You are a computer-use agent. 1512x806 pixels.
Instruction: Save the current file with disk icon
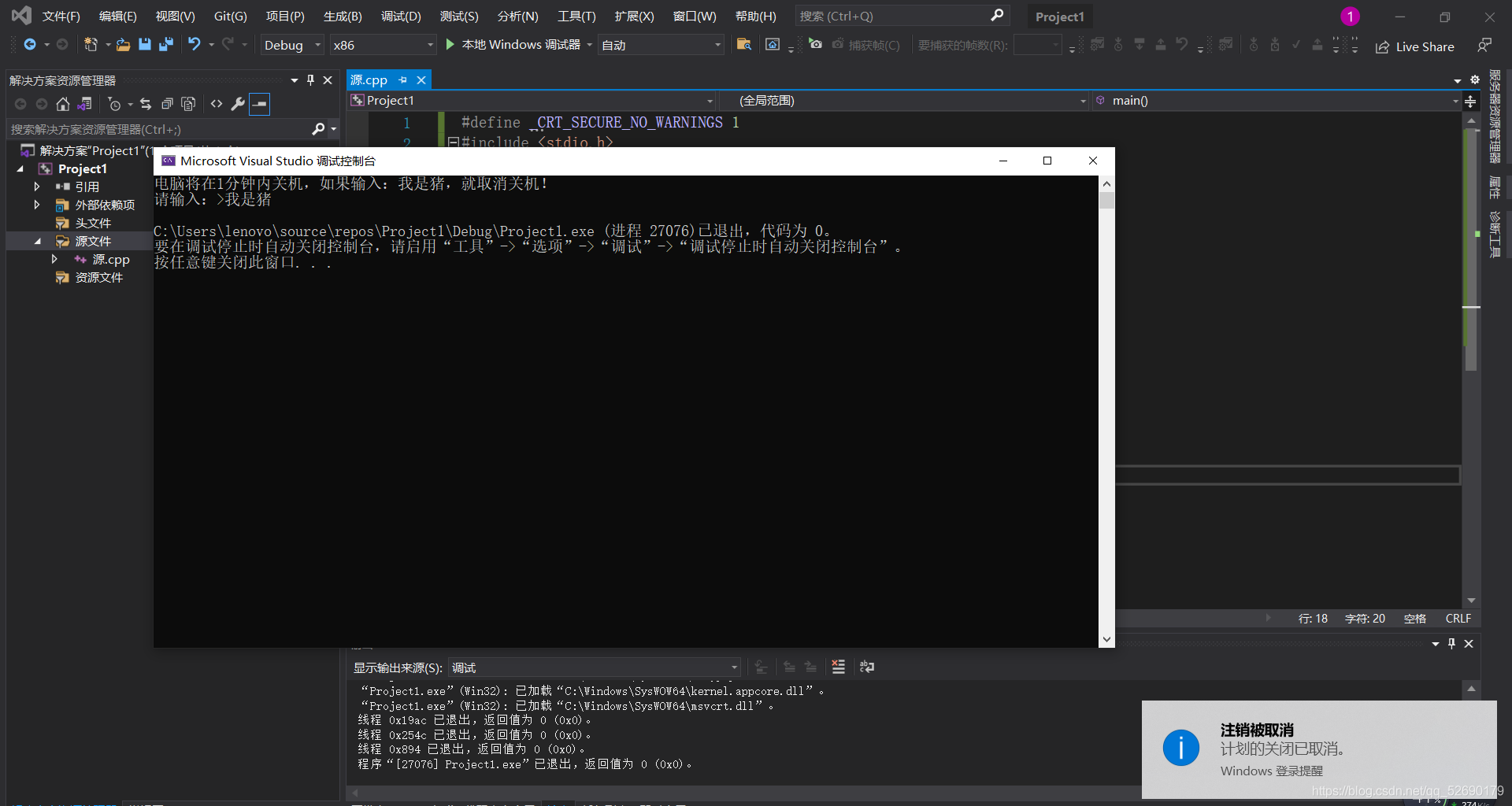point(144,45)
